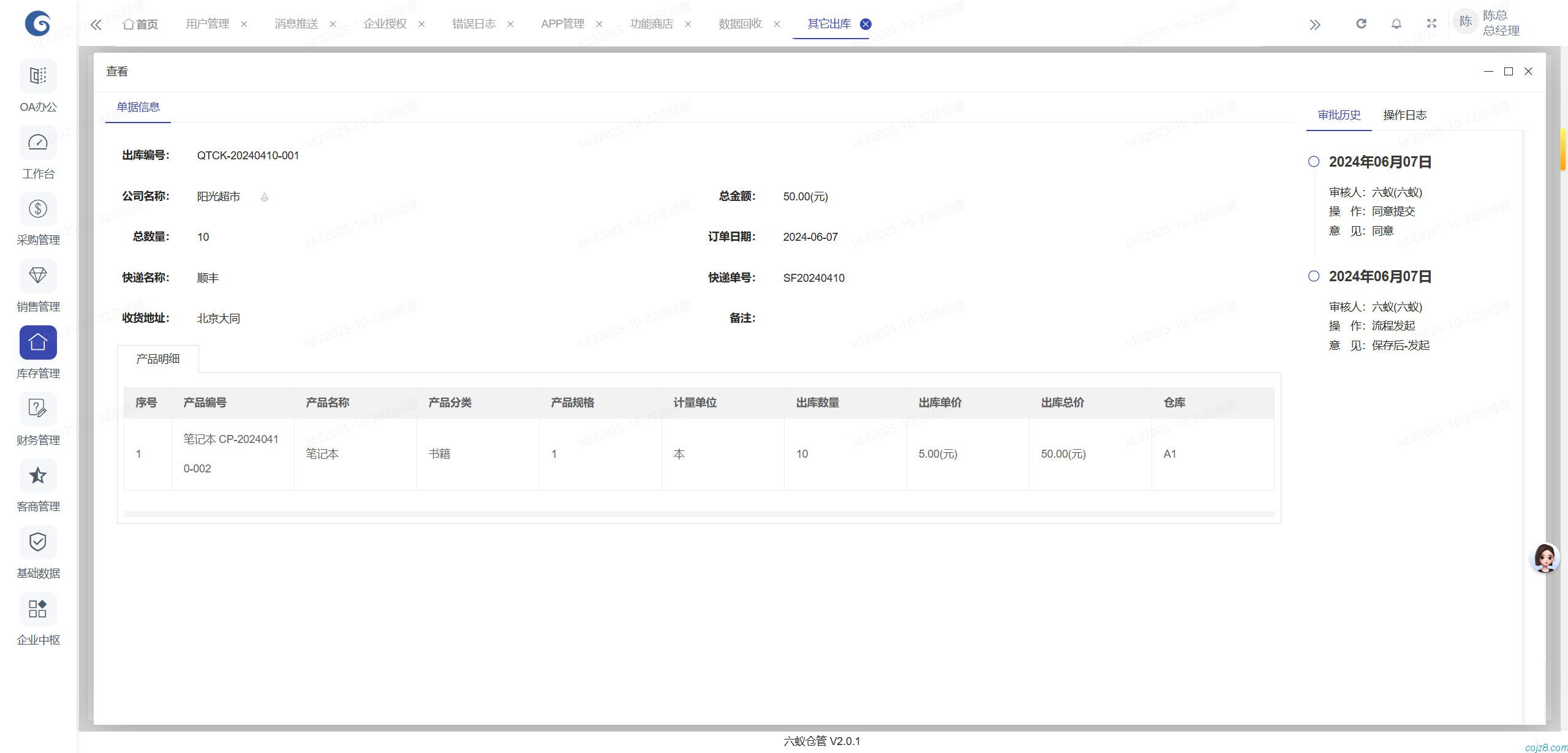The height and width of the screenshot is (753, 1568).
Task: Maximize the 查看 dialog
Action: pos(1508,71)
